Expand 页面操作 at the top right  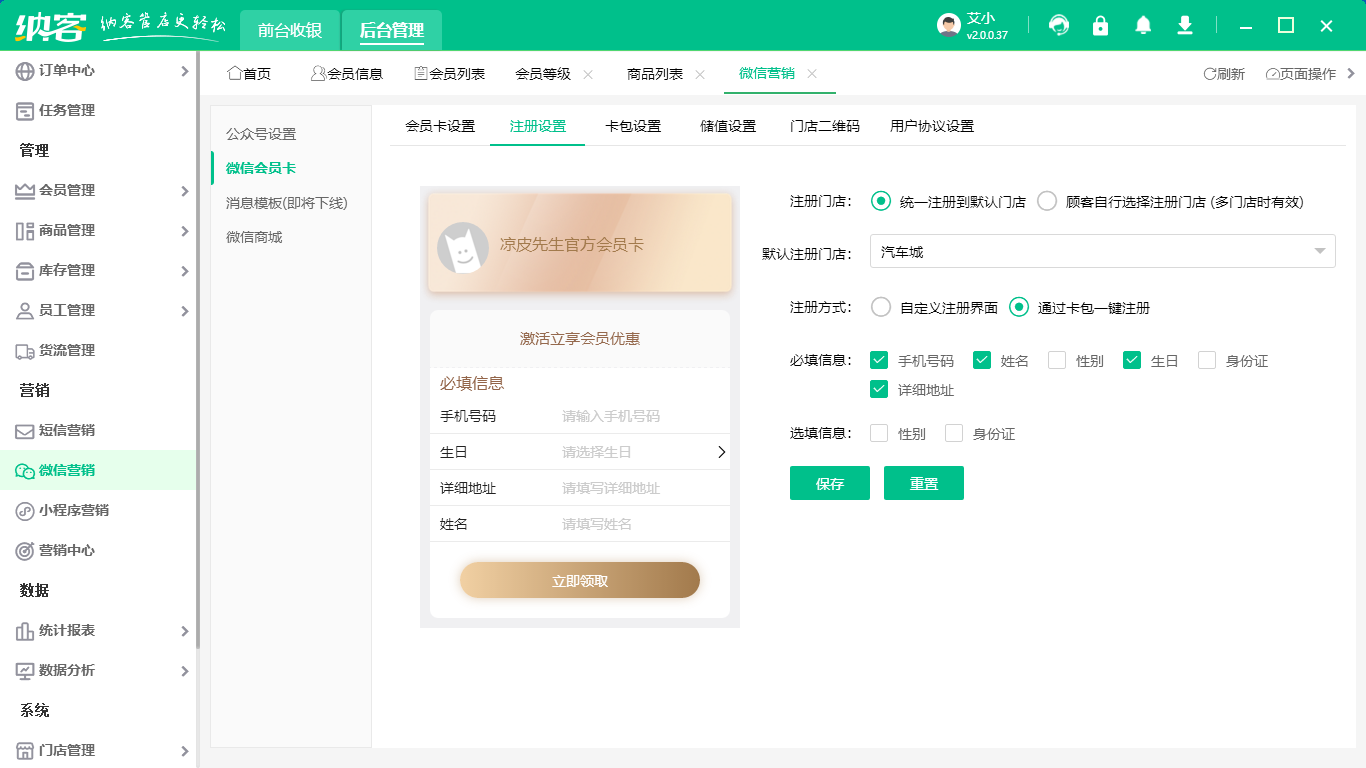pos(1300,73)
